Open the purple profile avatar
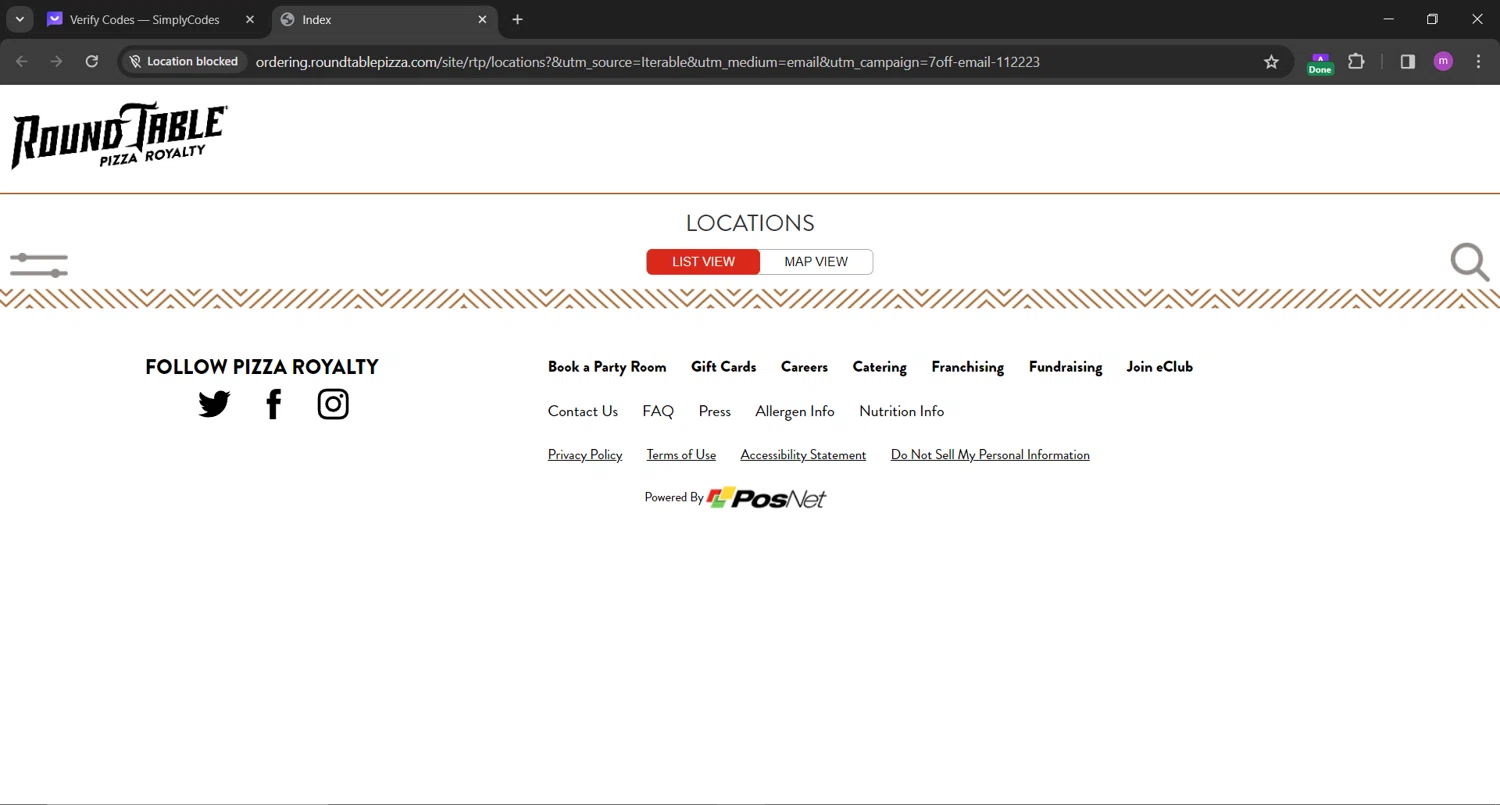The width and height of the screenshot is (1500, 805). pyautogui.click(x=1443, y=62)
